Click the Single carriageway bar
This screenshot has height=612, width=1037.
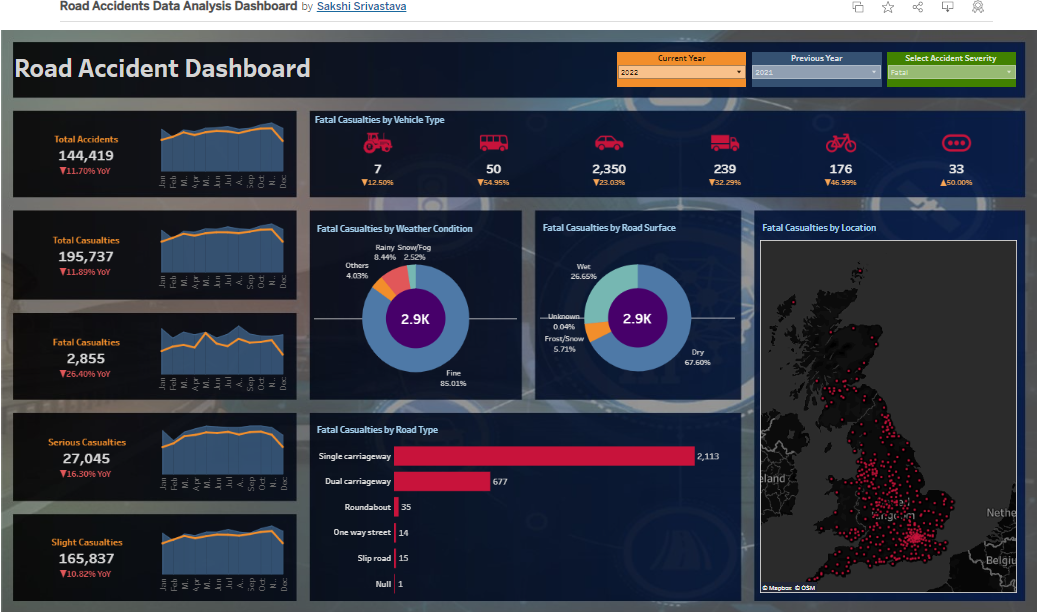tap(544, 456)
